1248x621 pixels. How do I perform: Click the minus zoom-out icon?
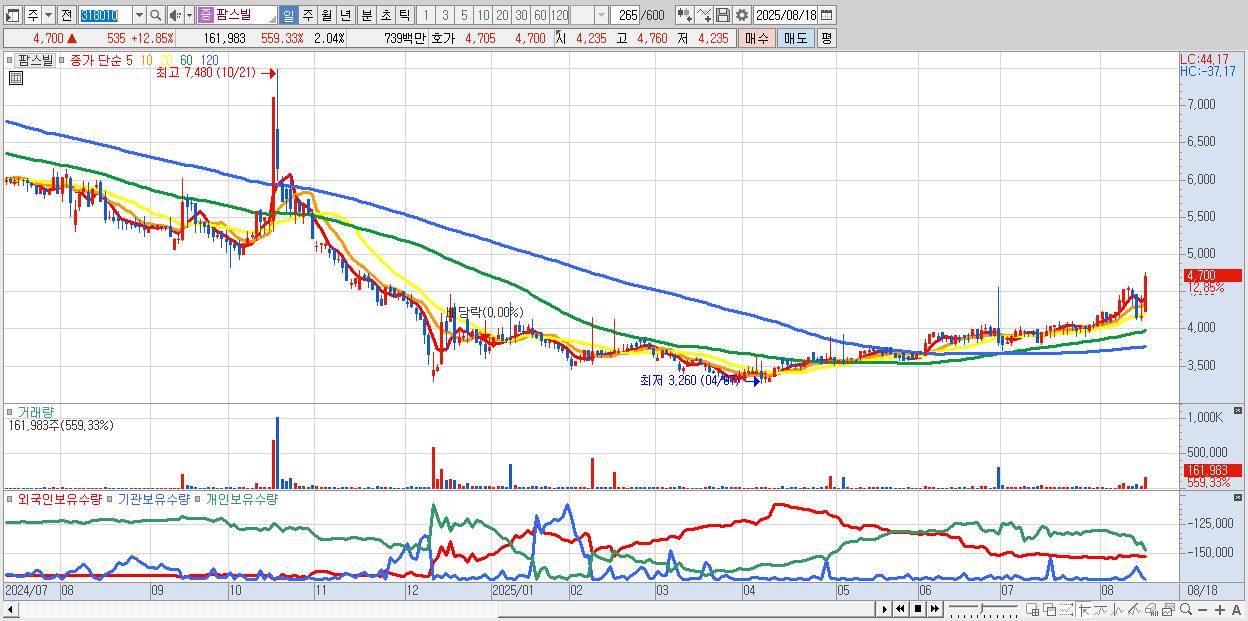point(1203,610)
